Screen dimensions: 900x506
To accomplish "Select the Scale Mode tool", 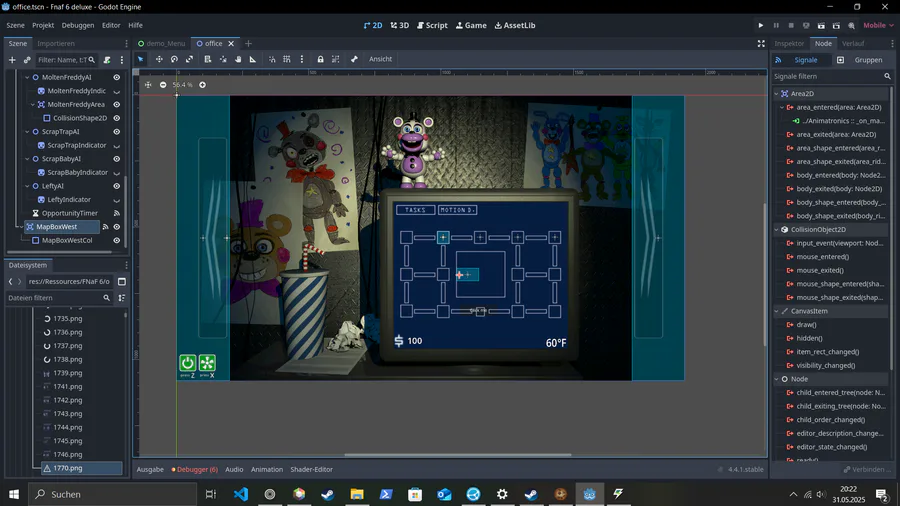I will (x=189, y=59).
